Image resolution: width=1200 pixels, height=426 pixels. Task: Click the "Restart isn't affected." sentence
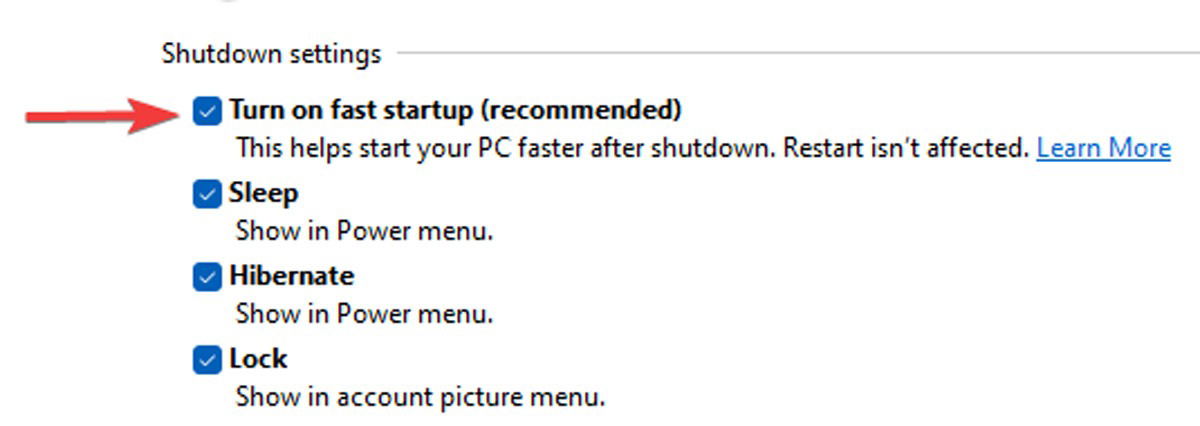click(906, 149)
